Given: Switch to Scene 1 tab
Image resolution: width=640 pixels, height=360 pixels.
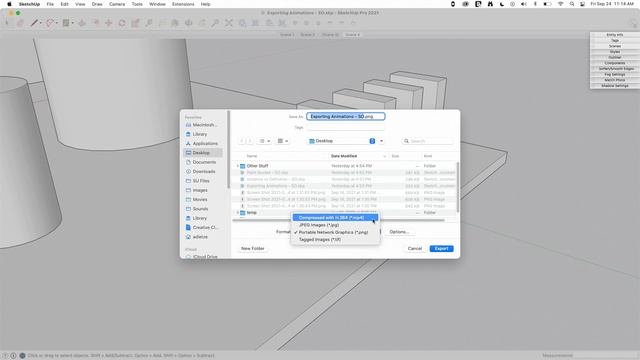Looking at the screenshot, I should point(287,35).
